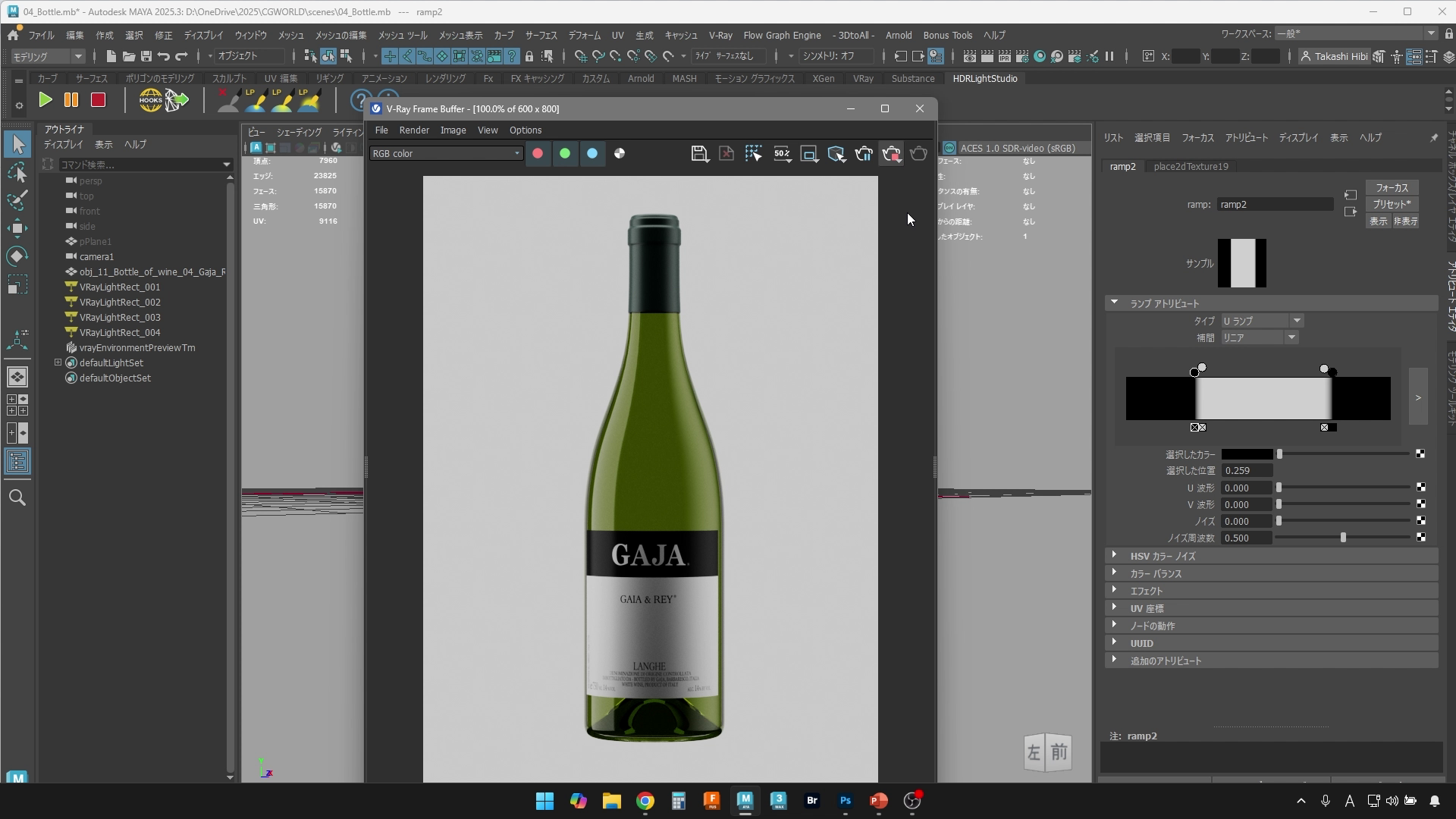Select the Move tool in the toolbox
The width and height of the screenshot is (1456, 819).
(x=17, y=228)
